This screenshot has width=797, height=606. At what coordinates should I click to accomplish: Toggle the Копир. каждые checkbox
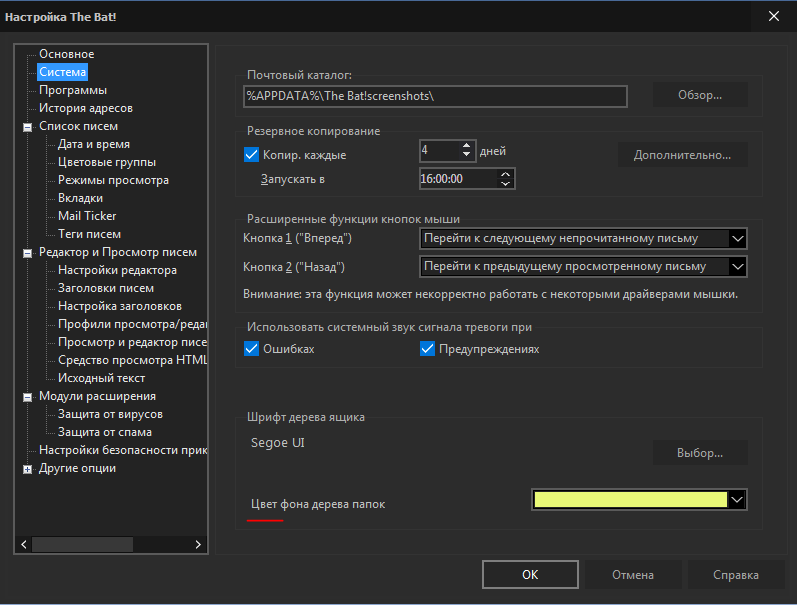point(251,155)
